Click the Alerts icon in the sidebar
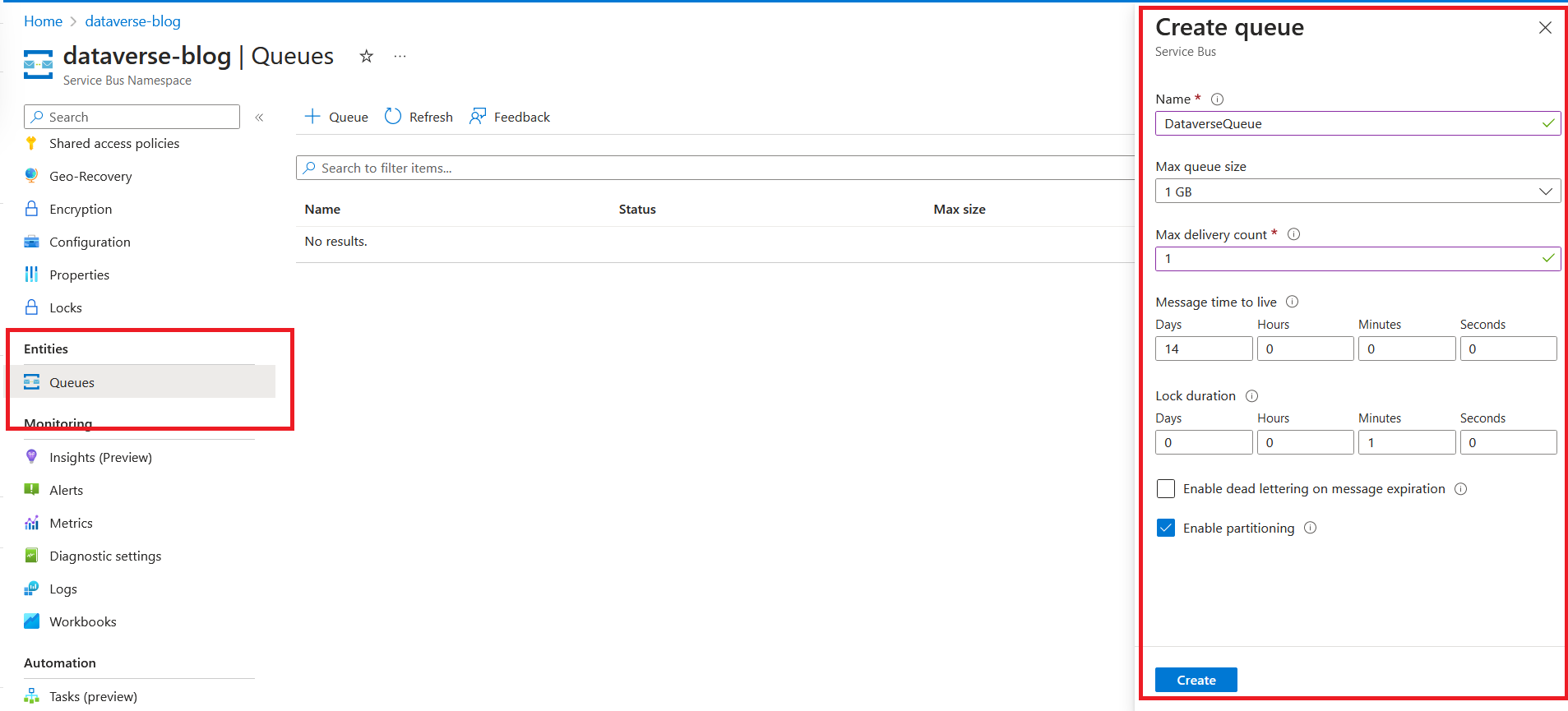1568x711 pixels. point(31,490)
